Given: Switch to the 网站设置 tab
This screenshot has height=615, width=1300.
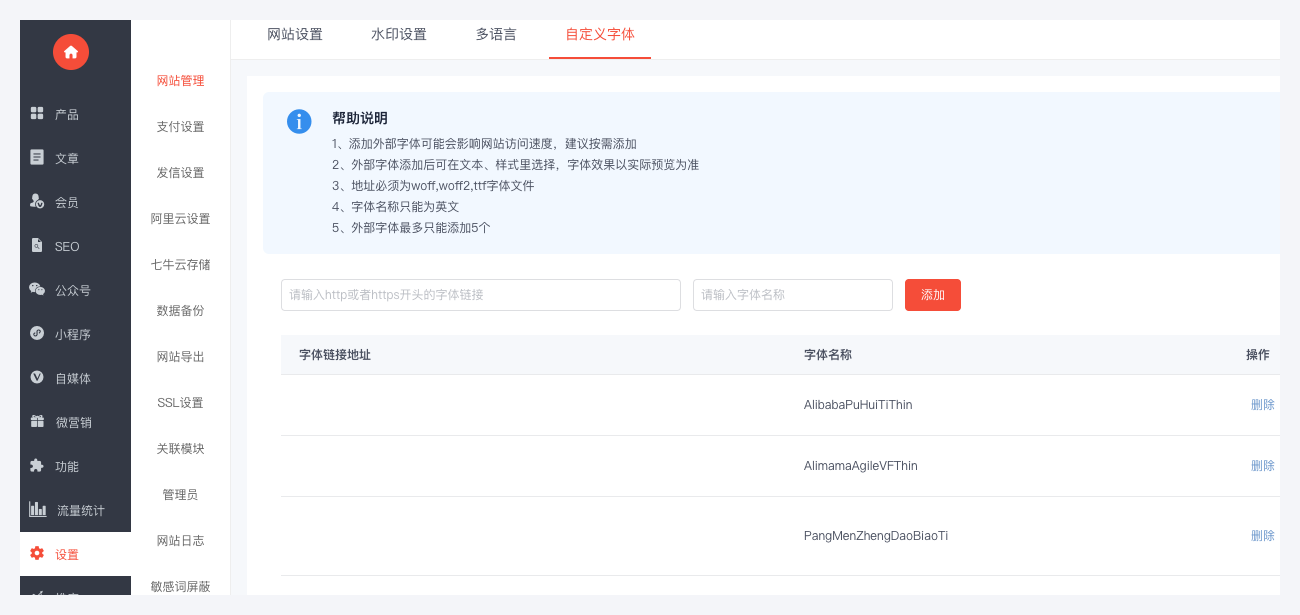Looking at the screenshot, I should pyautogui.click(x=295, y=34).
